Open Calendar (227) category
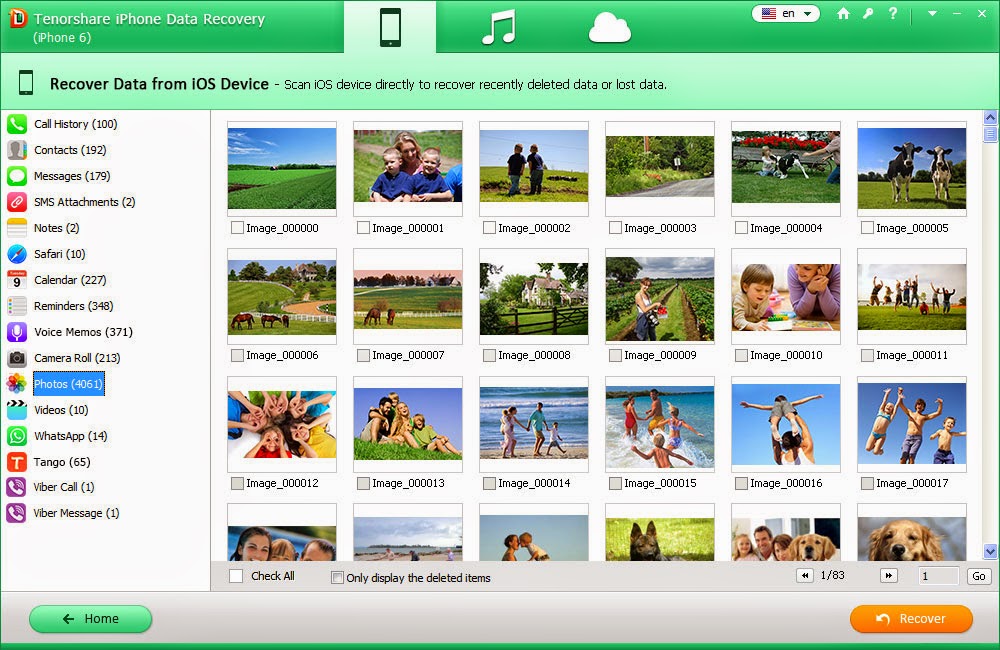The image size is (1000, 650). click(70, 280)
